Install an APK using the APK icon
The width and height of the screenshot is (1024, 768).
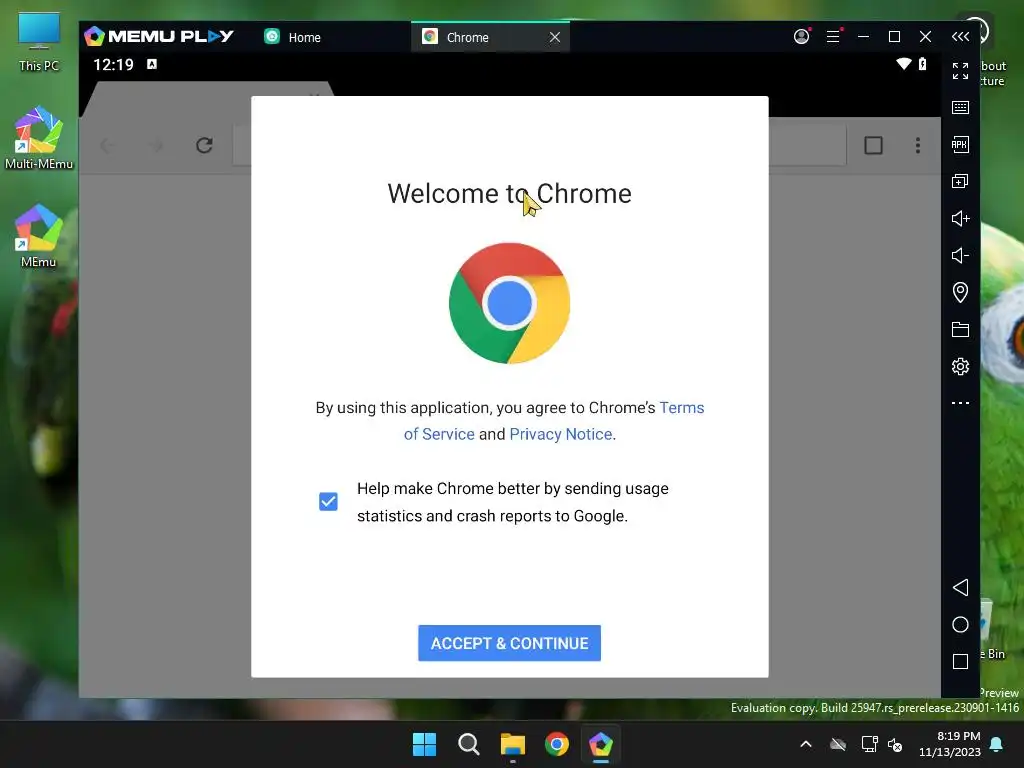click(960, 144)
